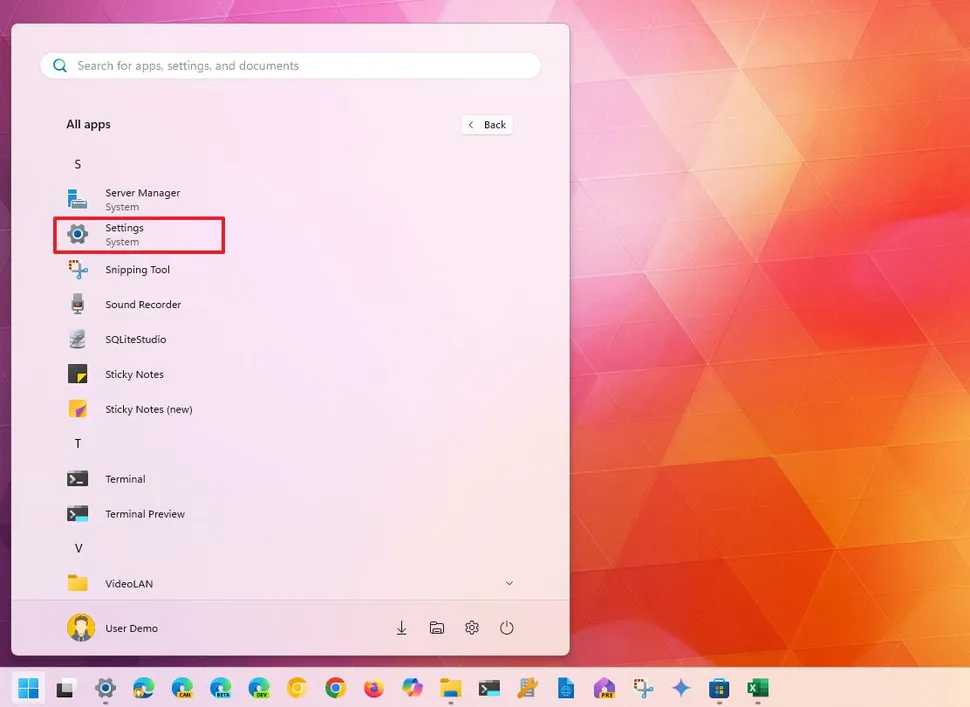Launch Sound Recorder

click(x=142, y=304)
